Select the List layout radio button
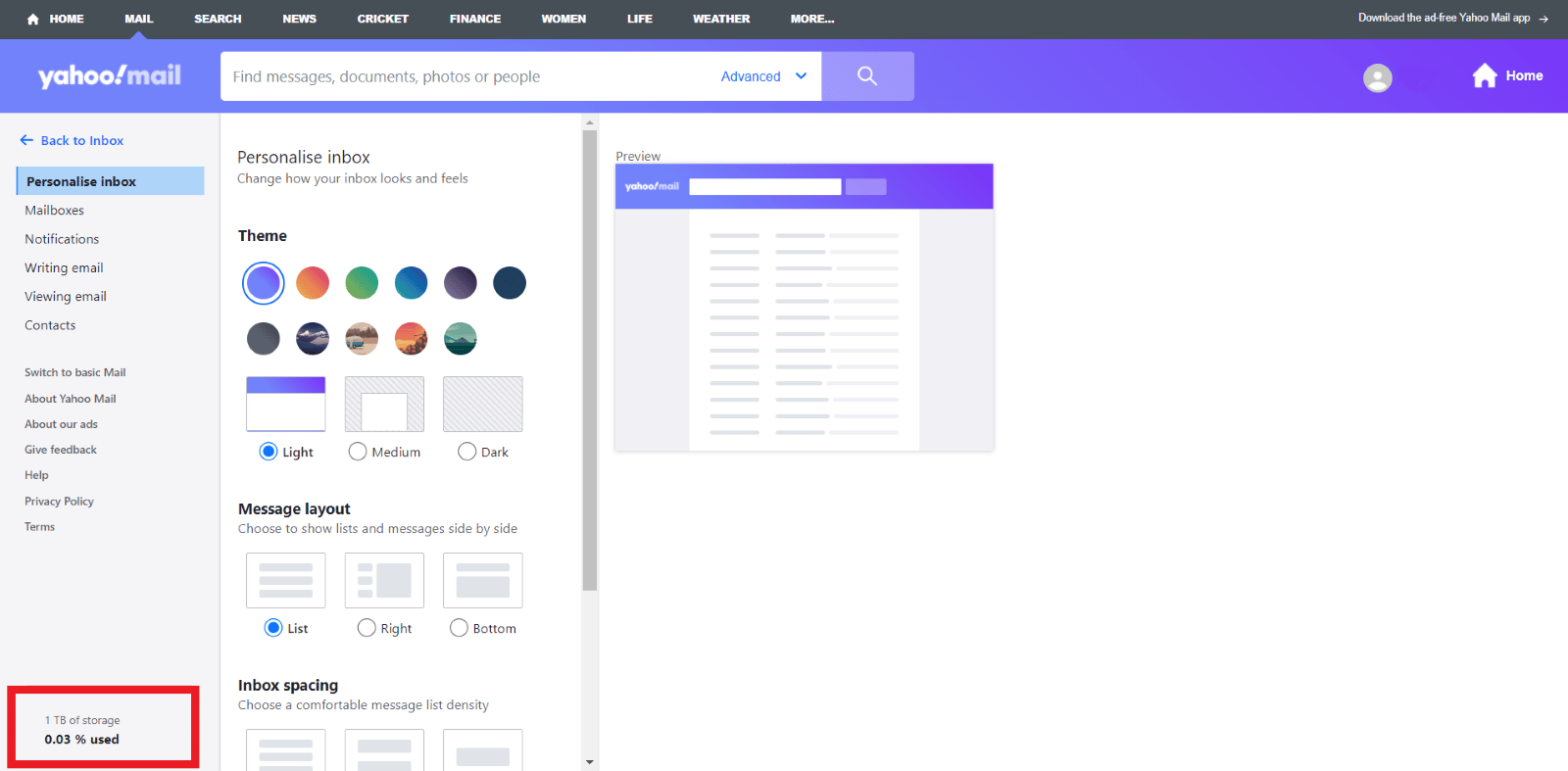Viewport: 1568px width, 771px height. (273, 628)
